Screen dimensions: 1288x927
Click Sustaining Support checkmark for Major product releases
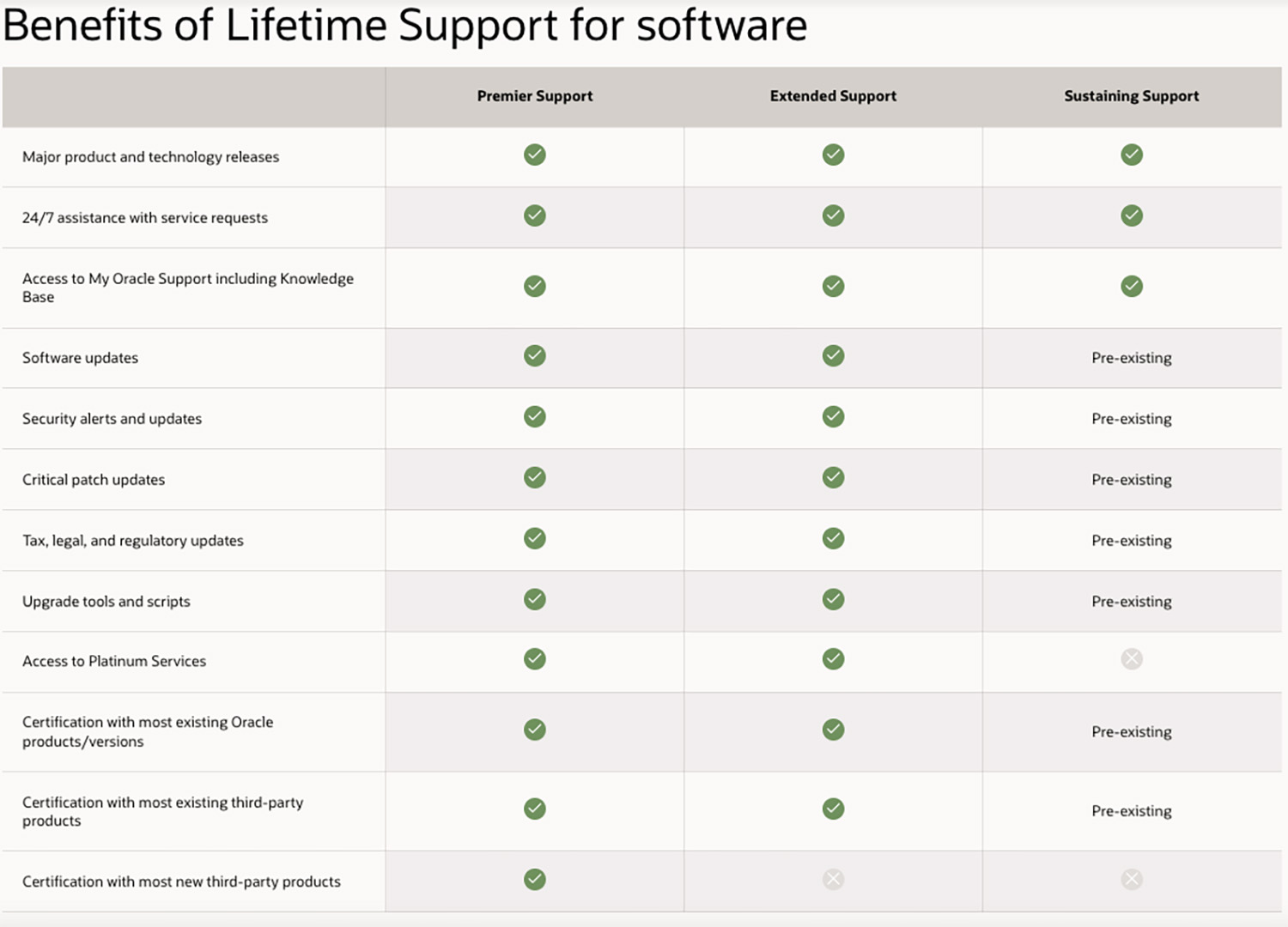click(1132, 154)
